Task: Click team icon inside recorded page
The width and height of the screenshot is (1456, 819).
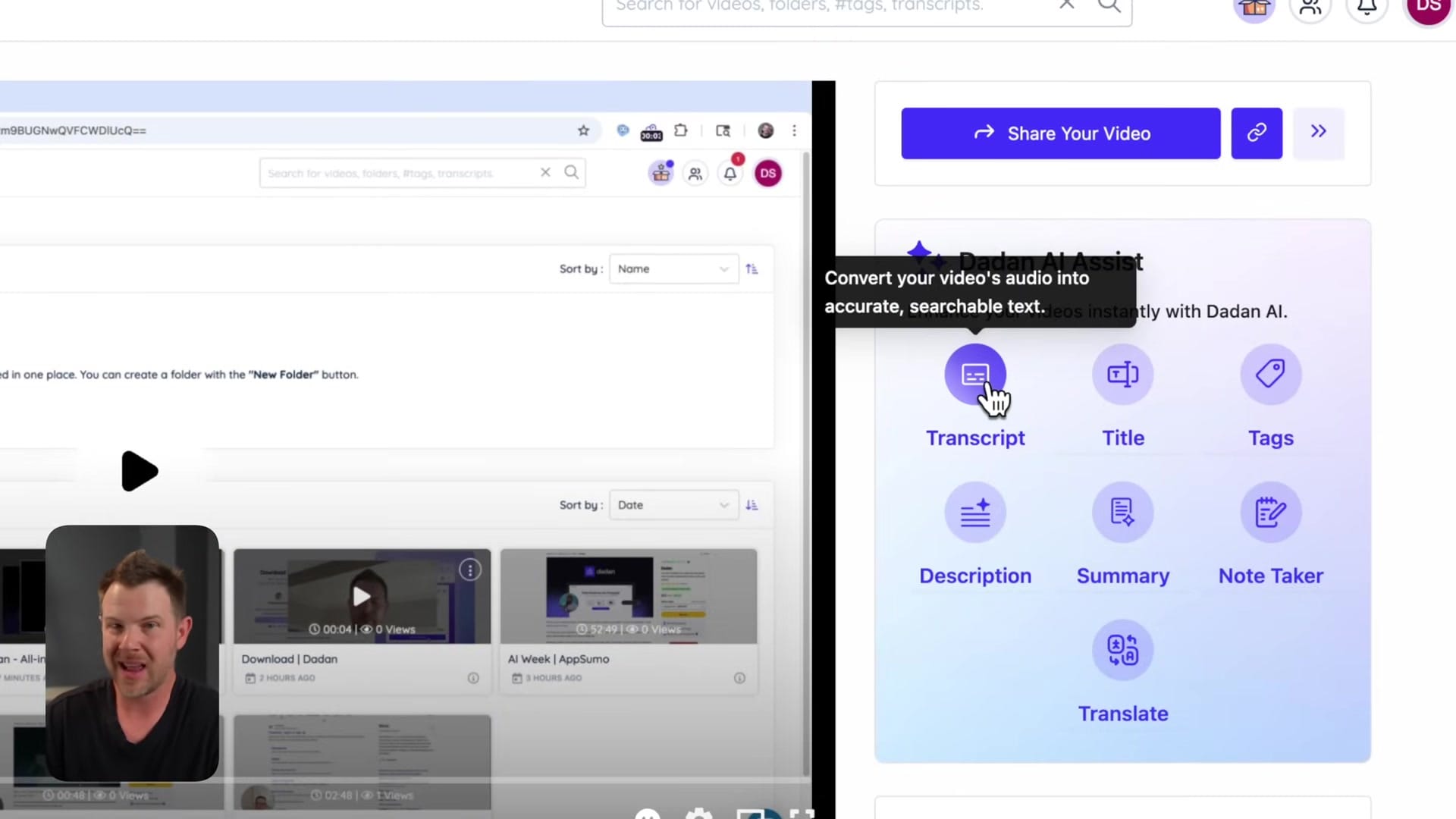Action: pos(695,174)
